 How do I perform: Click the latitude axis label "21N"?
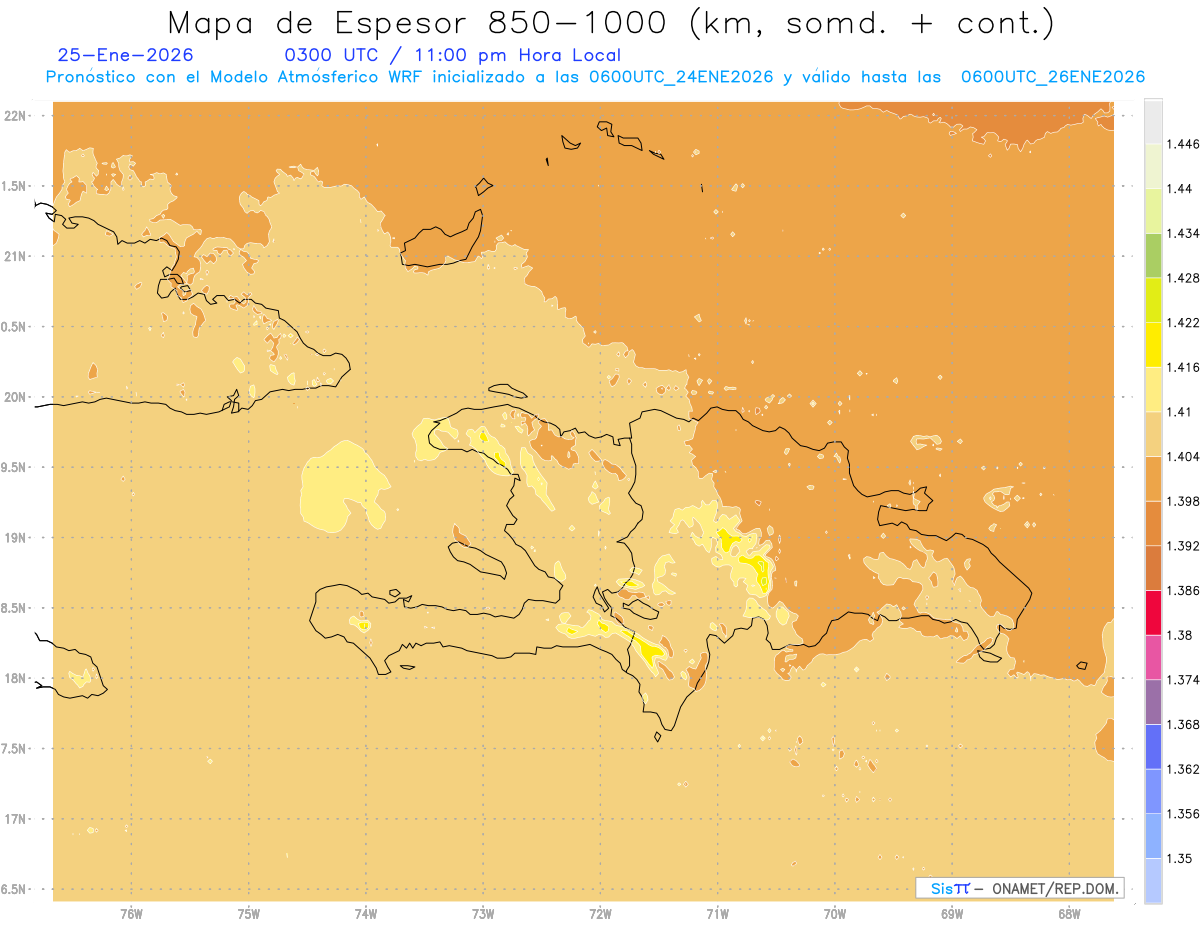pos(15,256)
